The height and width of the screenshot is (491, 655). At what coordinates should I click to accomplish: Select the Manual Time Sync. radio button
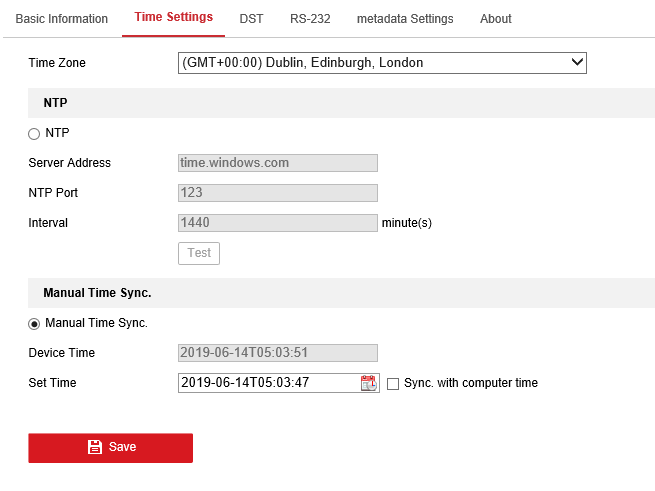pos(34,323)
